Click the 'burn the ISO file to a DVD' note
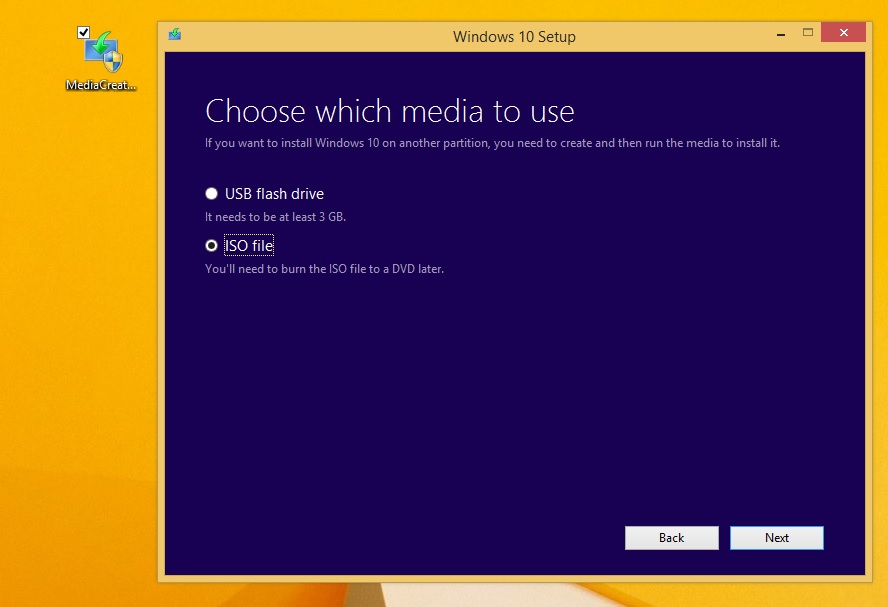This screenshot has width=888, height=607. [324, 269]
